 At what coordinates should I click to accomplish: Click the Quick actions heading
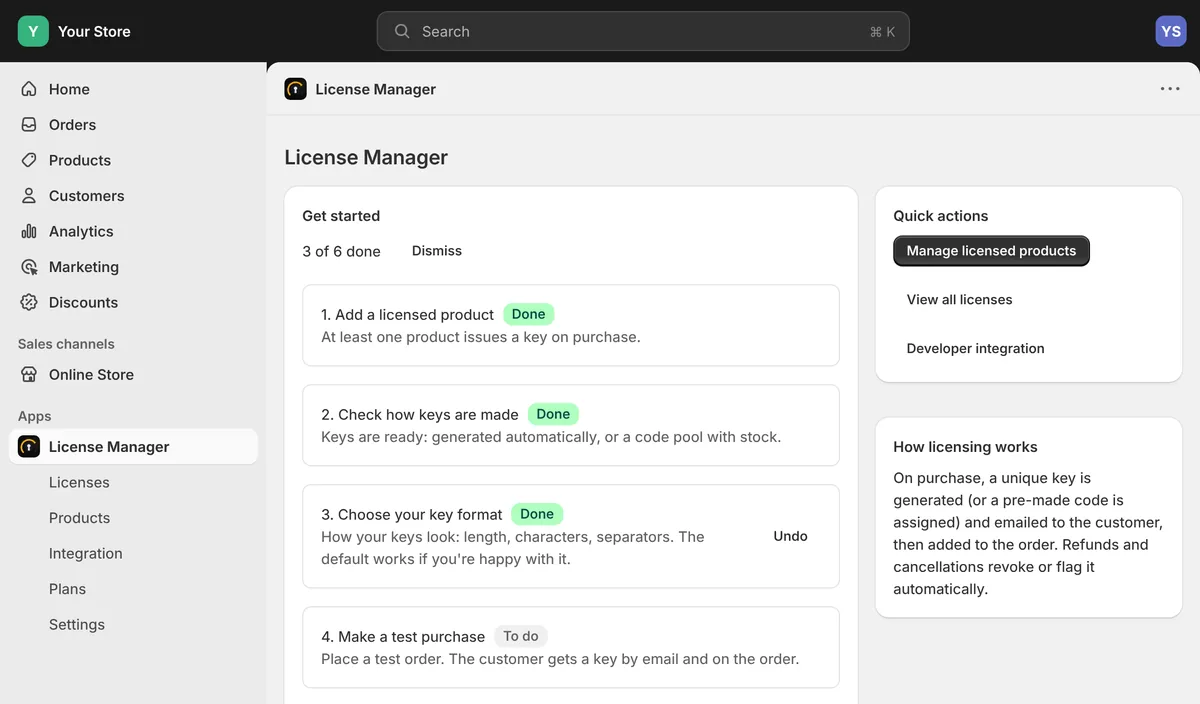point(940,216)
